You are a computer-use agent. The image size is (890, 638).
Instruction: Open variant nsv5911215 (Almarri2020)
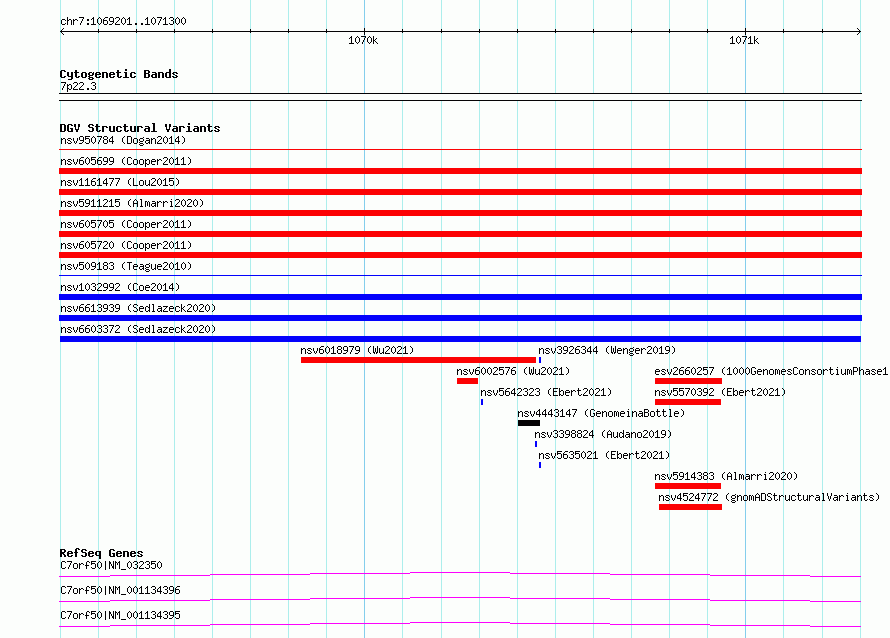132,203
